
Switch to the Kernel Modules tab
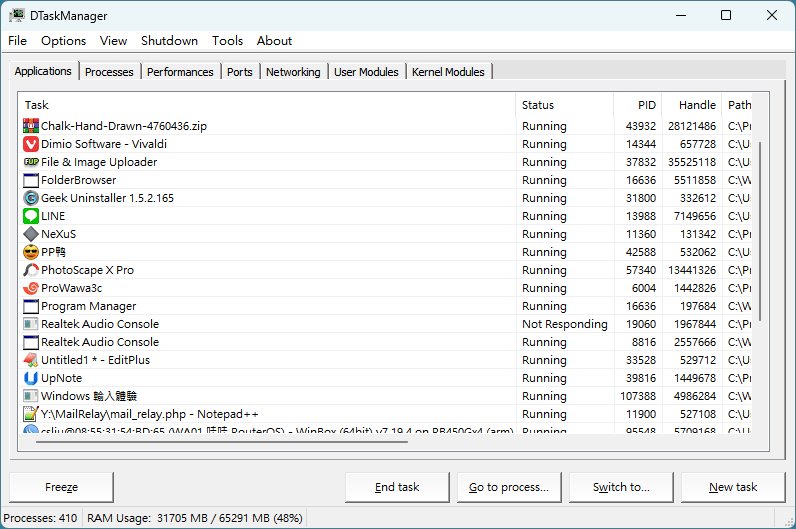448,72
